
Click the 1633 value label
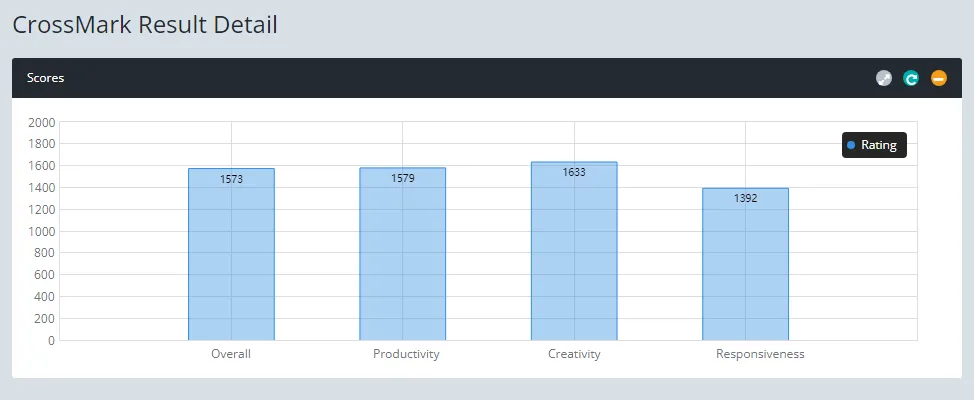574,172
